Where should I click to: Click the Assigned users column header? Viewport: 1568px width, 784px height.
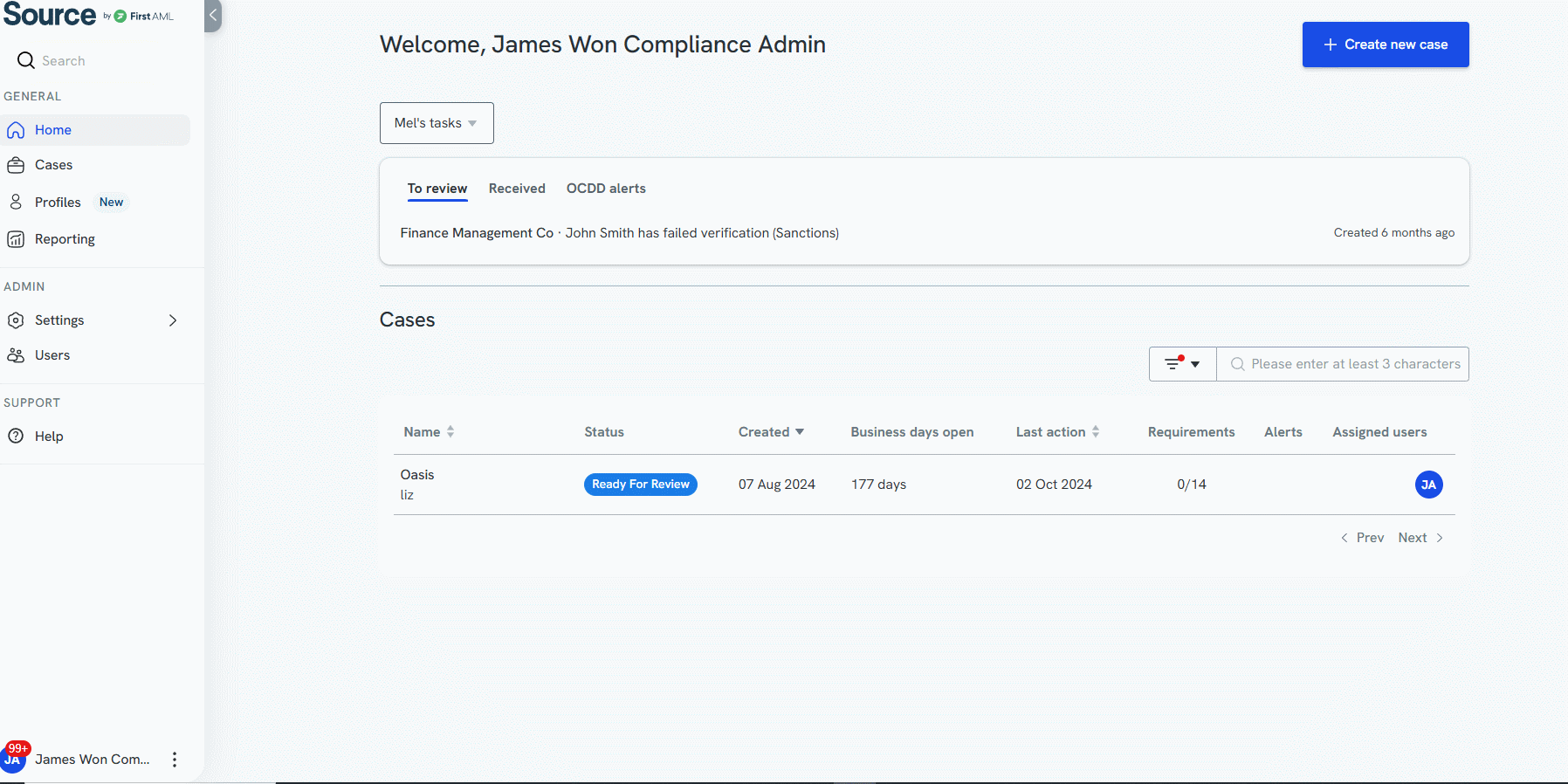1379,432
